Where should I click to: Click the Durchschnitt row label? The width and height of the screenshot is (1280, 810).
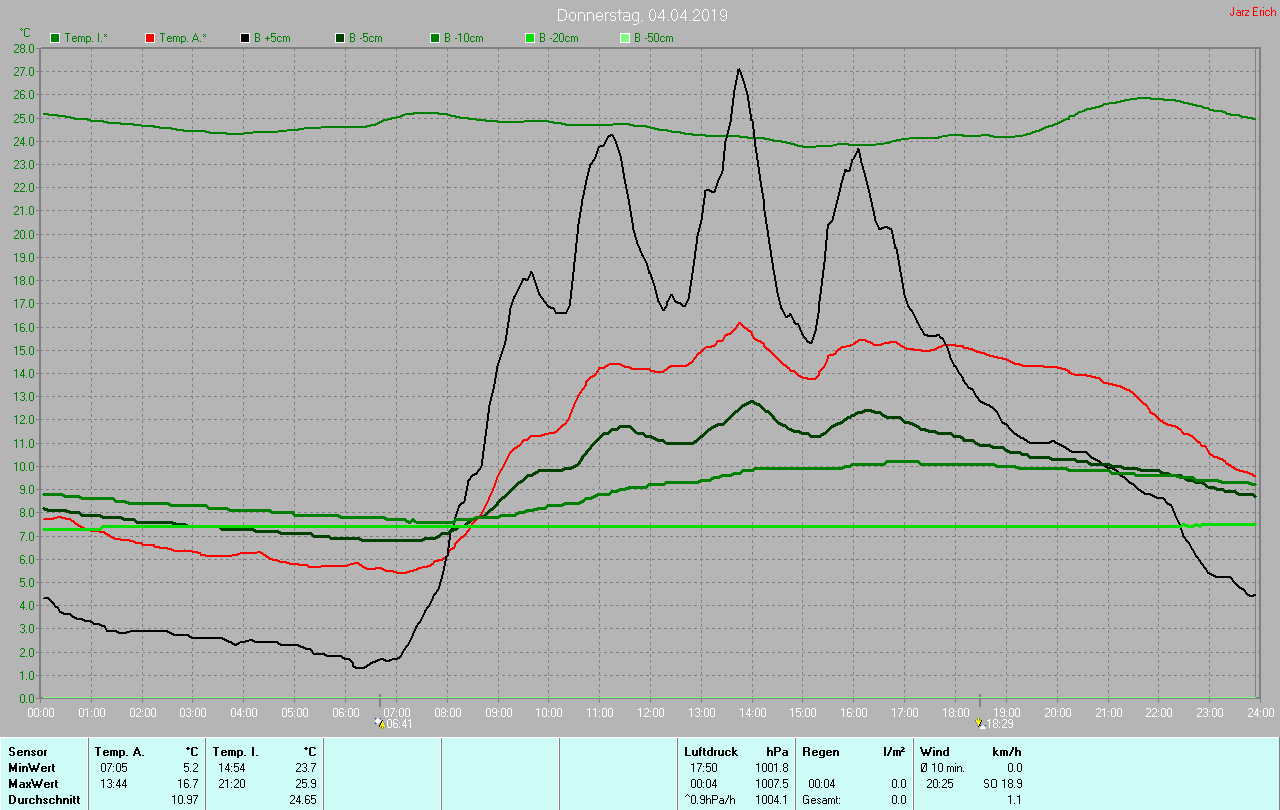coord(43,800)
